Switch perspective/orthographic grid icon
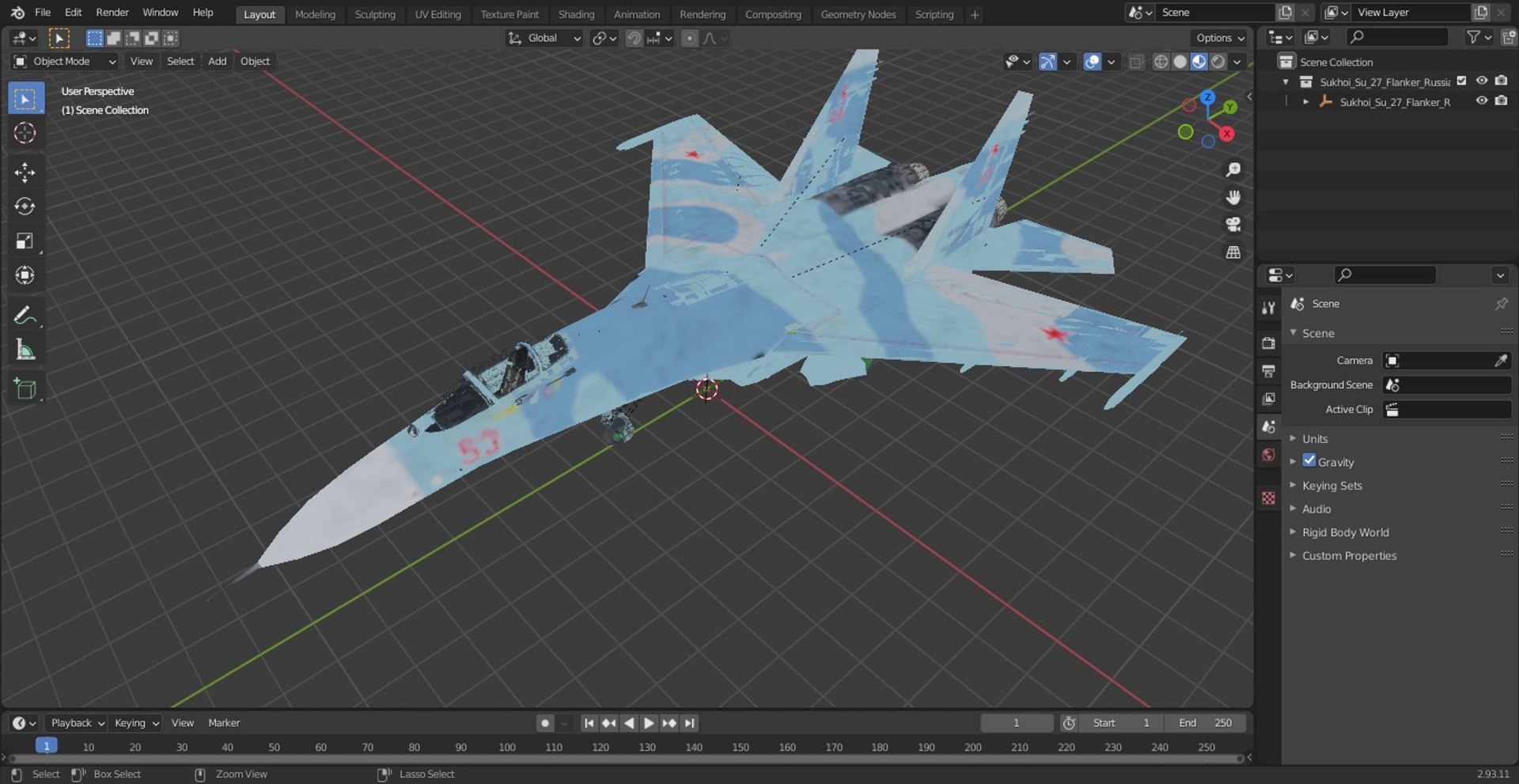The width and height of the screenshot is (1519, 784). coord(1233,252)
